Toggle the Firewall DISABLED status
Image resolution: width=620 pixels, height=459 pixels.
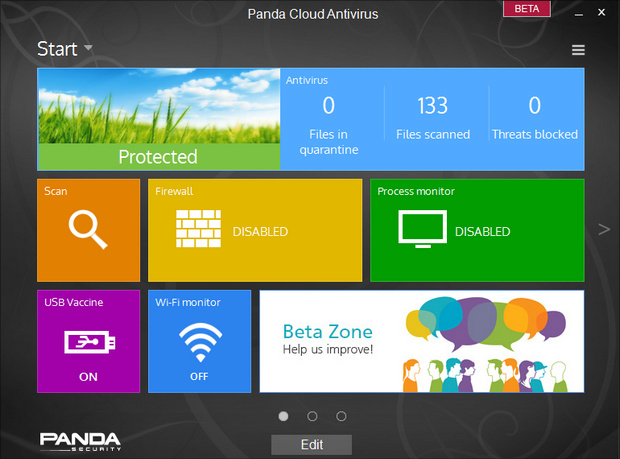260,232
